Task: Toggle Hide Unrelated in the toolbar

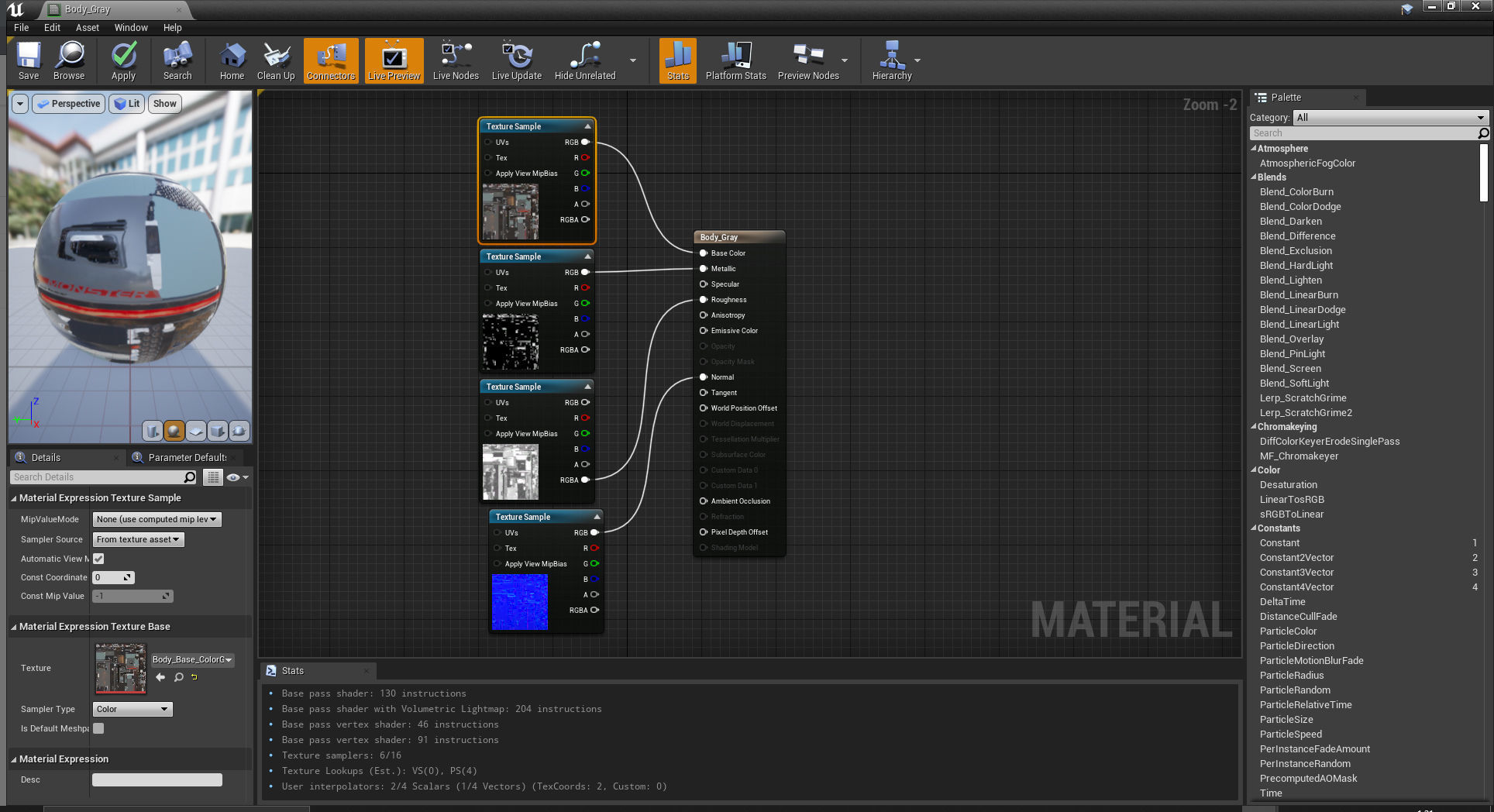Action: coord(585,60)
